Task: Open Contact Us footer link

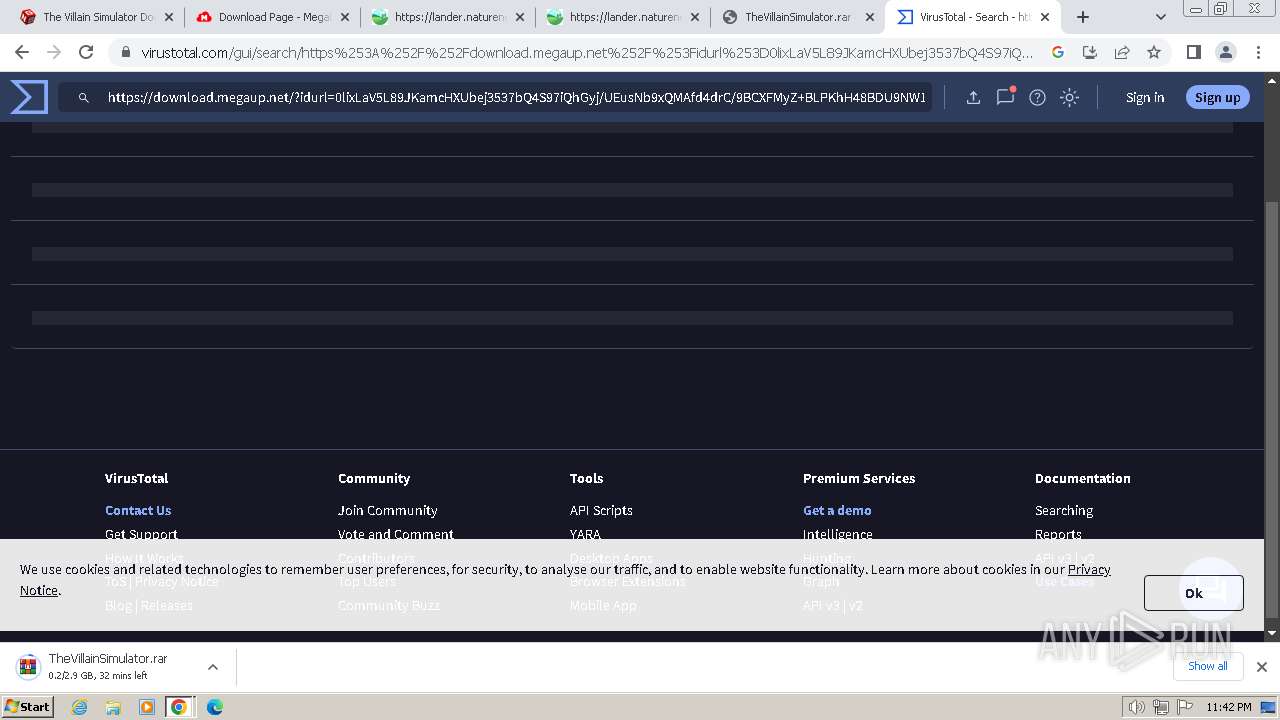Action: tap(138, 510)
